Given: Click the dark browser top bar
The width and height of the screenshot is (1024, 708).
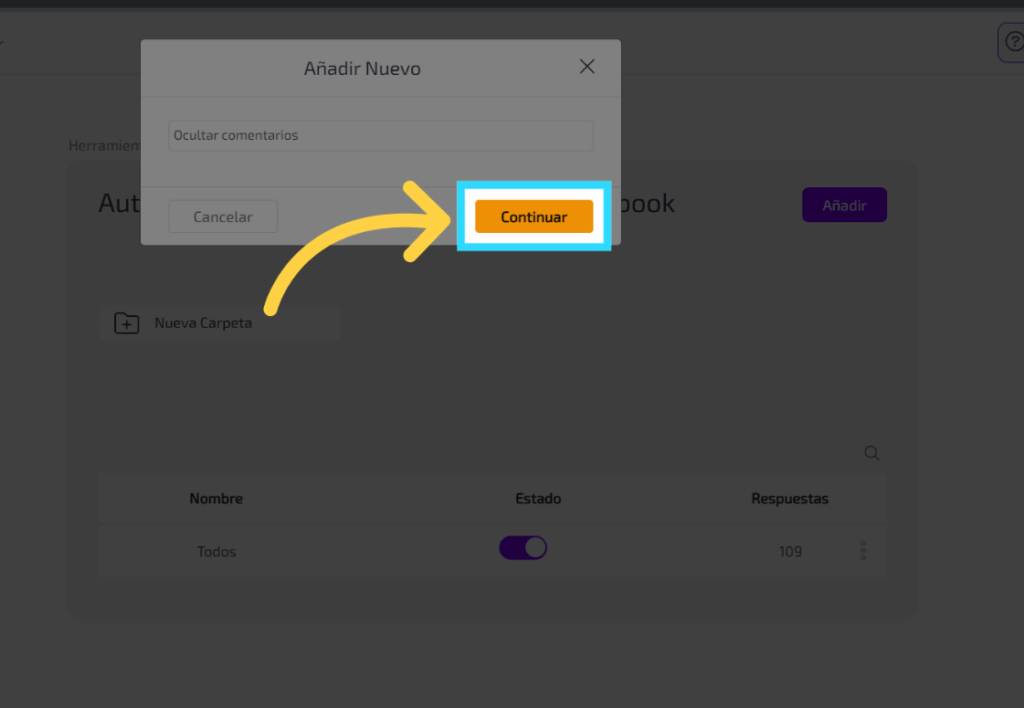Looking at the screenshot, I should pos(512,4).
